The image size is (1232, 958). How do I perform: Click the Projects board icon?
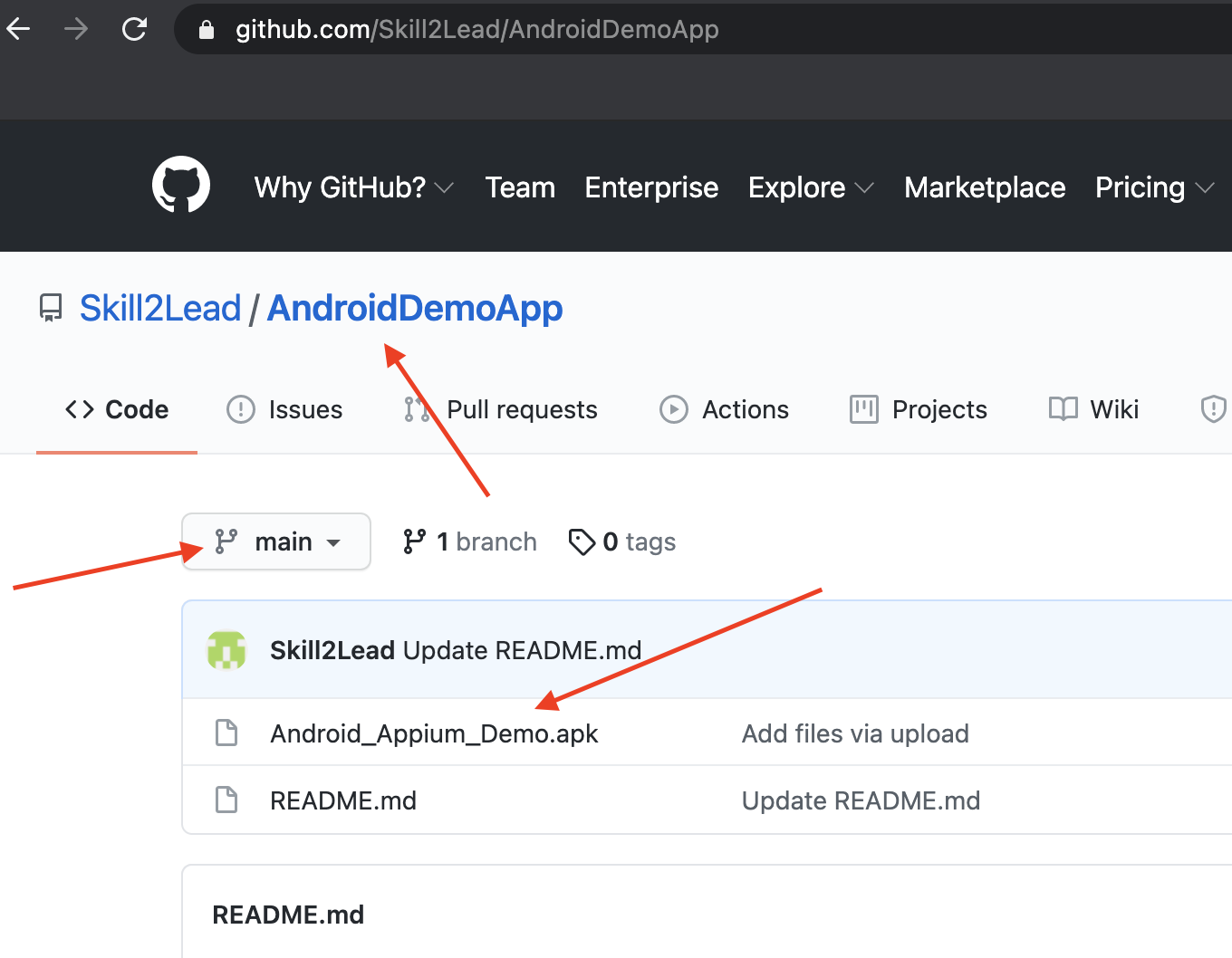pyautogui.click(x=862, y=409)
